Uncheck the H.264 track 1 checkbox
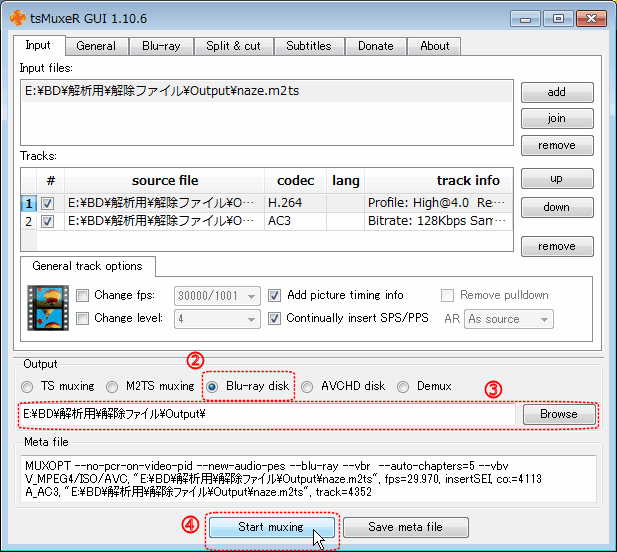 pyautogui.click(x=47, y=203)
